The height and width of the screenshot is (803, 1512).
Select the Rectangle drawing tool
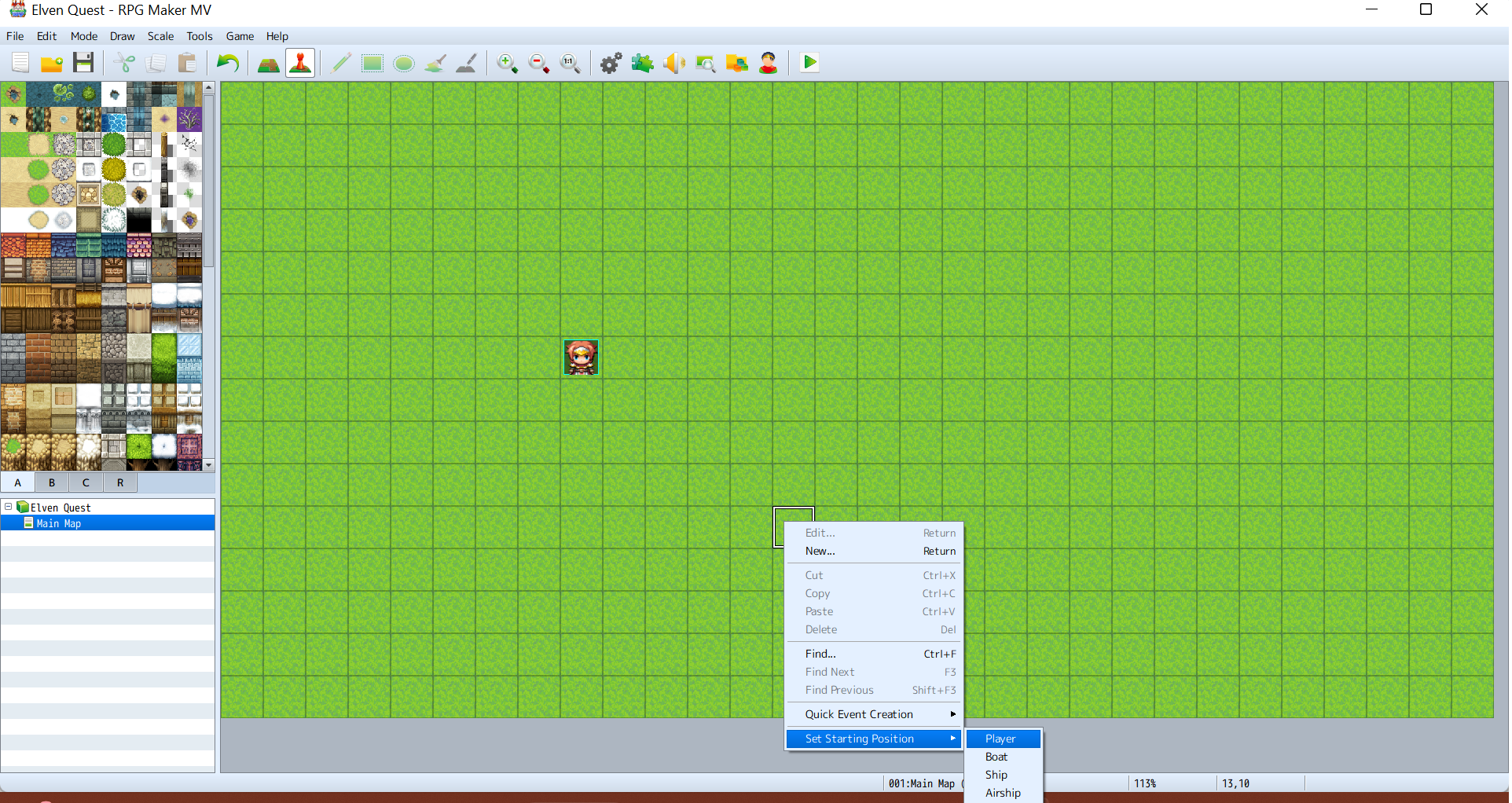coord(372,63)
